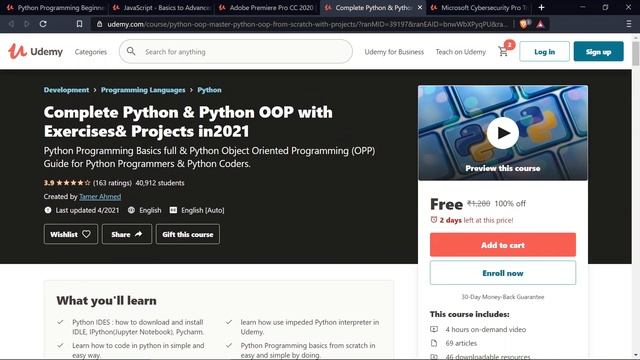
Task: Click the Python breadcrumb link
Action: click(209, 90)
